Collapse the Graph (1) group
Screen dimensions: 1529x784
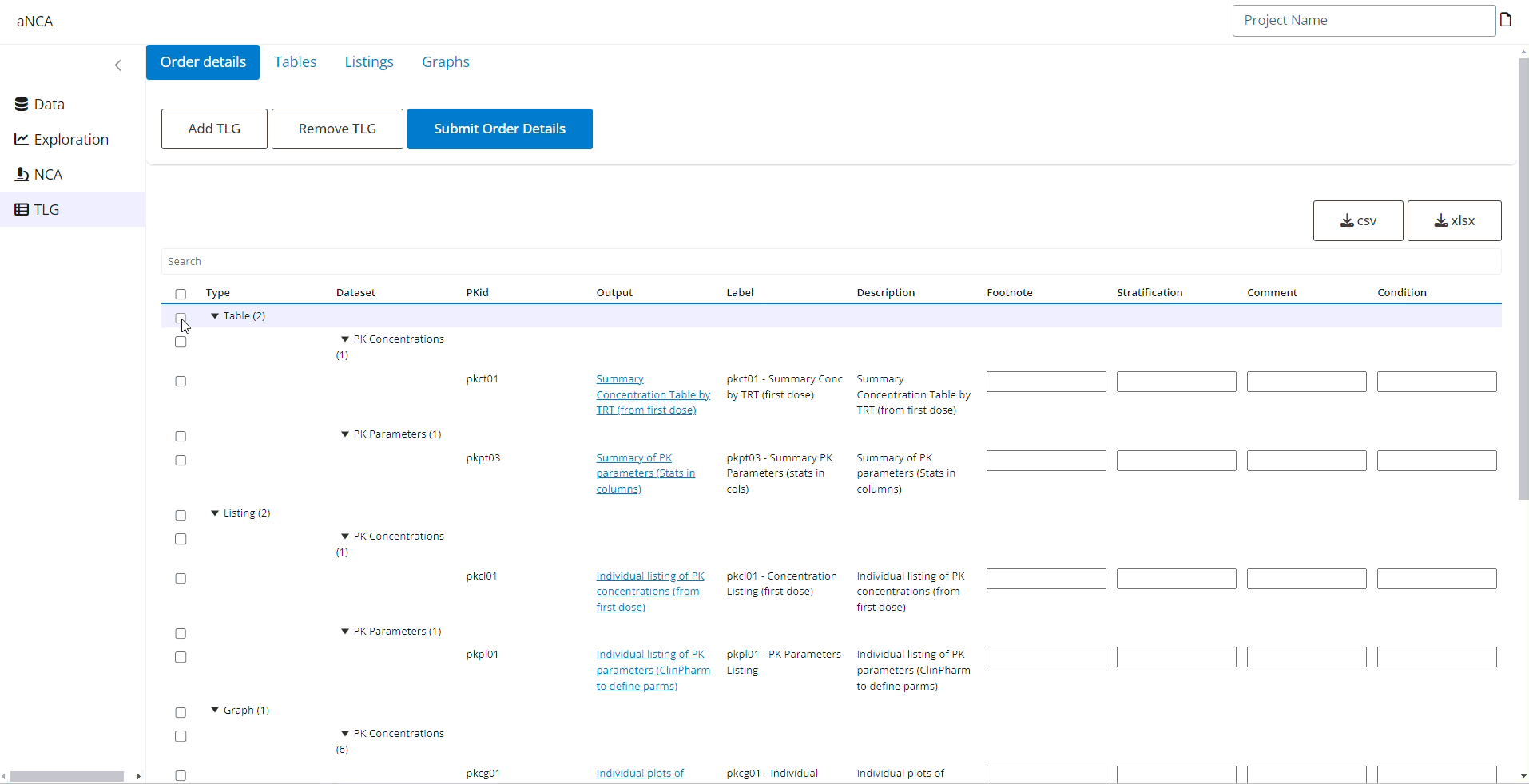click(215, 711)
